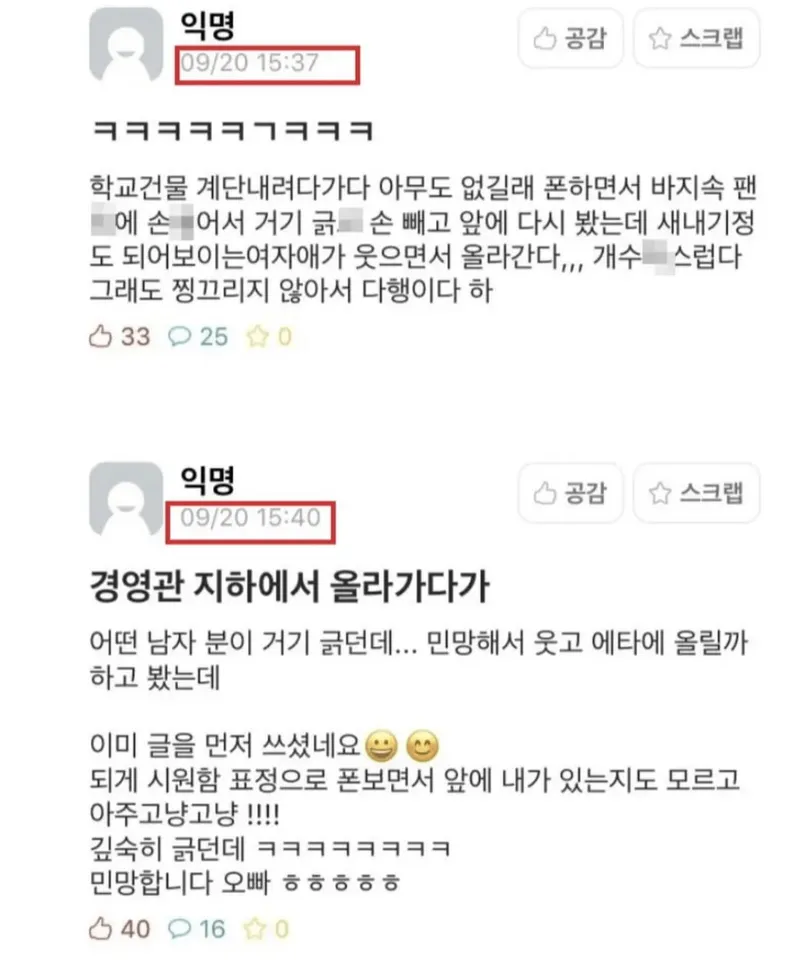Tap thumbs-up icon showing 40 likes
Screen dimensions: 800x972
click(100, 929)
